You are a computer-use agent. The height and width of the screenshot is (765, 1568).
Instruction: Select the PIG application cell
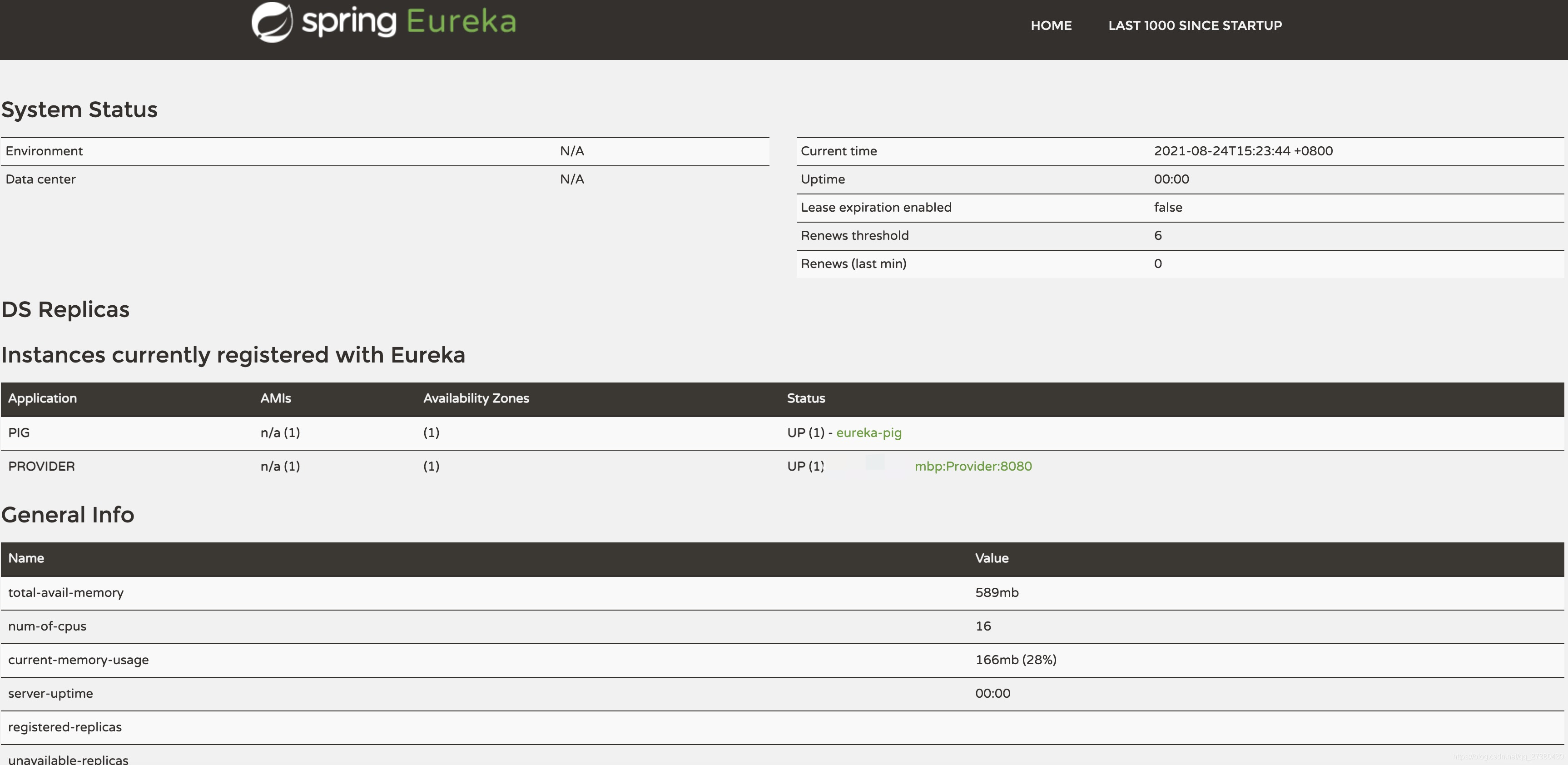(x=19, y=433)
